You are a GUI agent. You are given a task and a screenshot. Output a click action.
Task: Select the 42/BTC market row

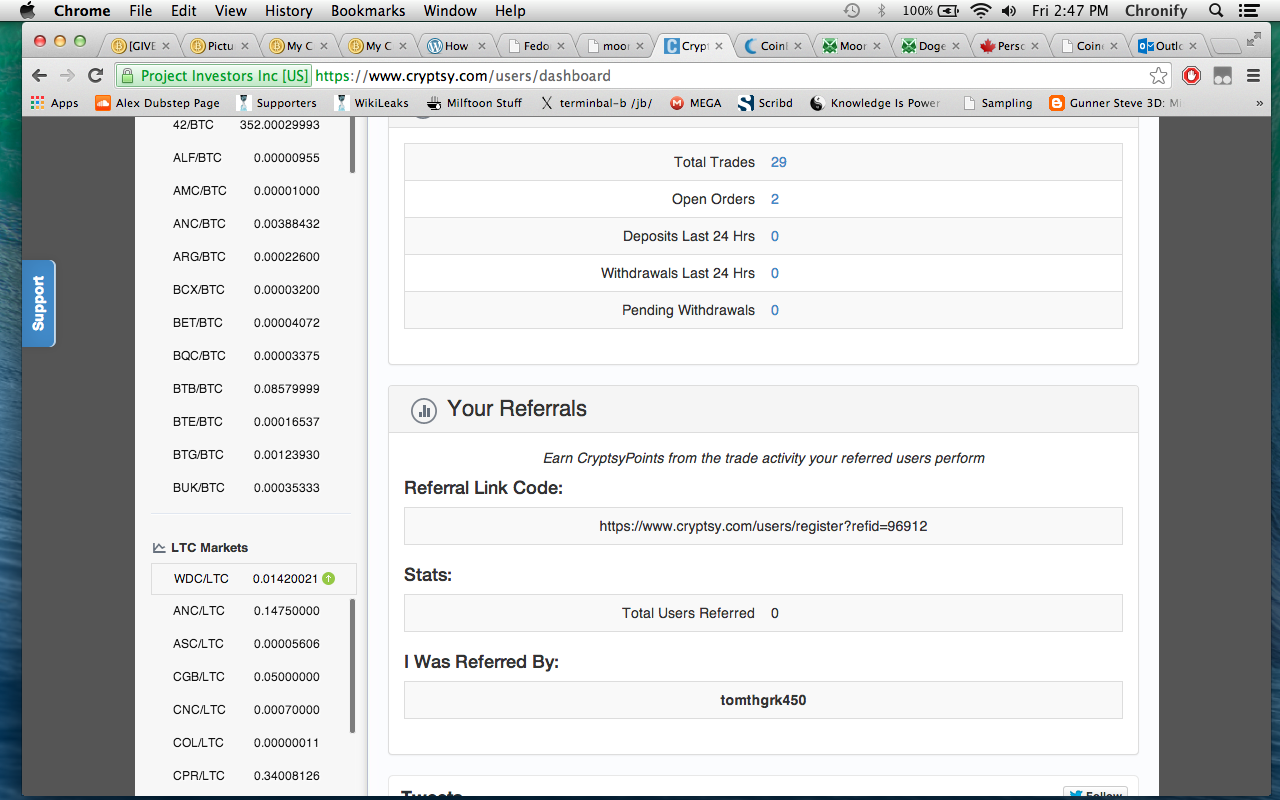(x=246, y=125)
